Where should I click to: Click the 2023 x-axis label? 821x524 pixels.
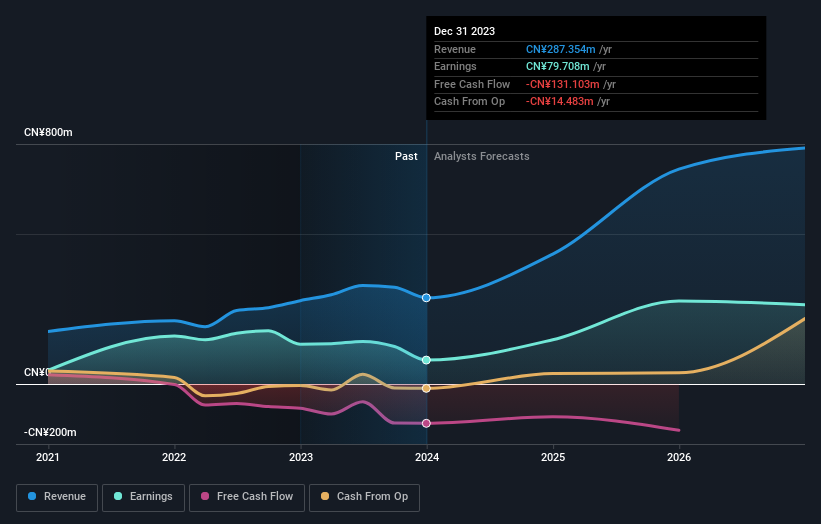pyautogui.click(x=301, y=457)
